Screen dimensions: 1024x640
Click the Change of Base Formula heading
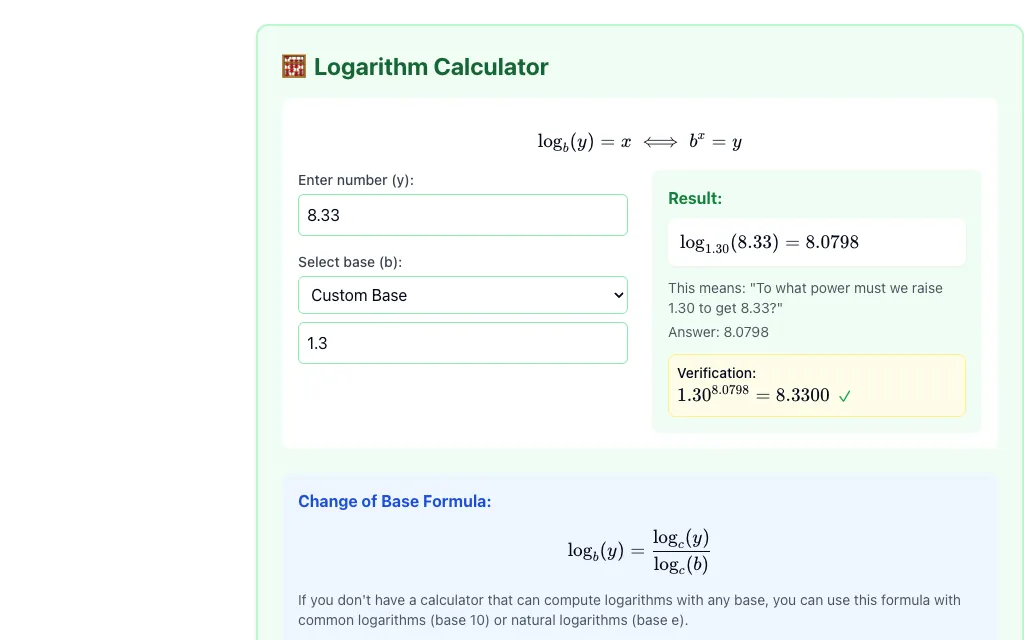[394, 501]
